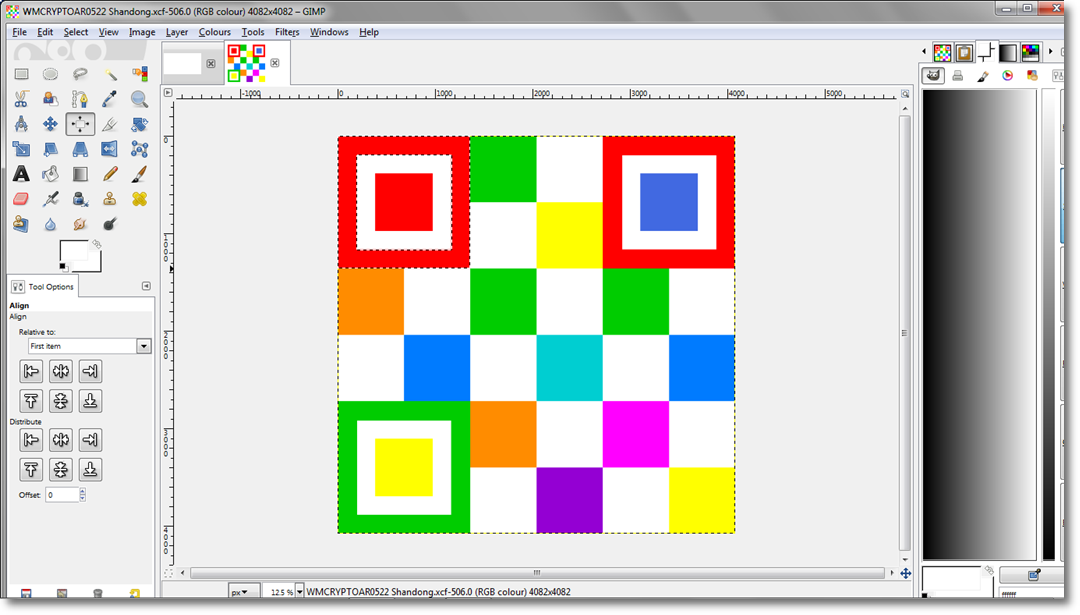
Task: Choose the Blend gradient tool
Action: coord(80,174)
